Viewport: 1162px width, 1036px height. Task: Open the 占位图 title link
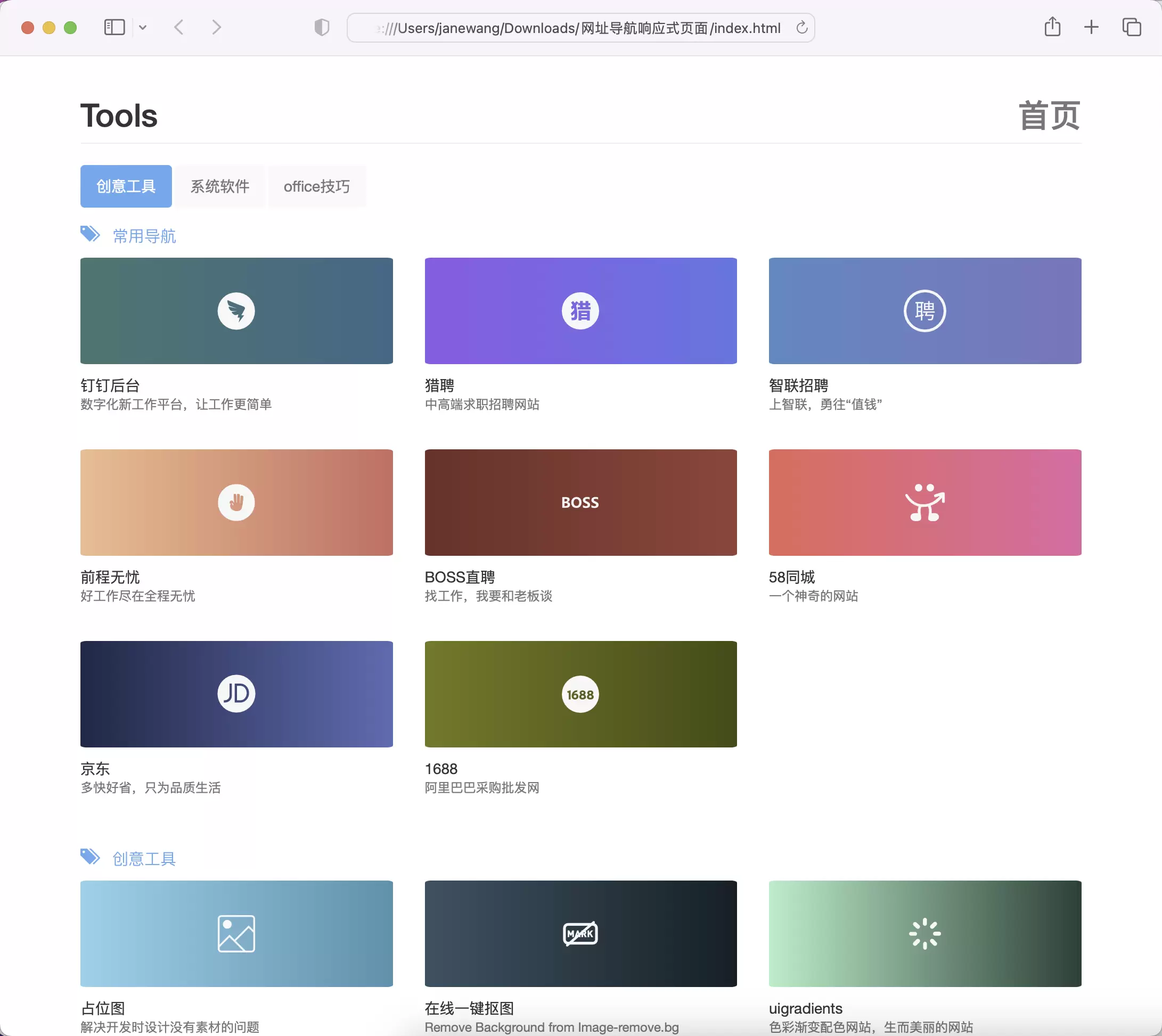(102, 1008)
